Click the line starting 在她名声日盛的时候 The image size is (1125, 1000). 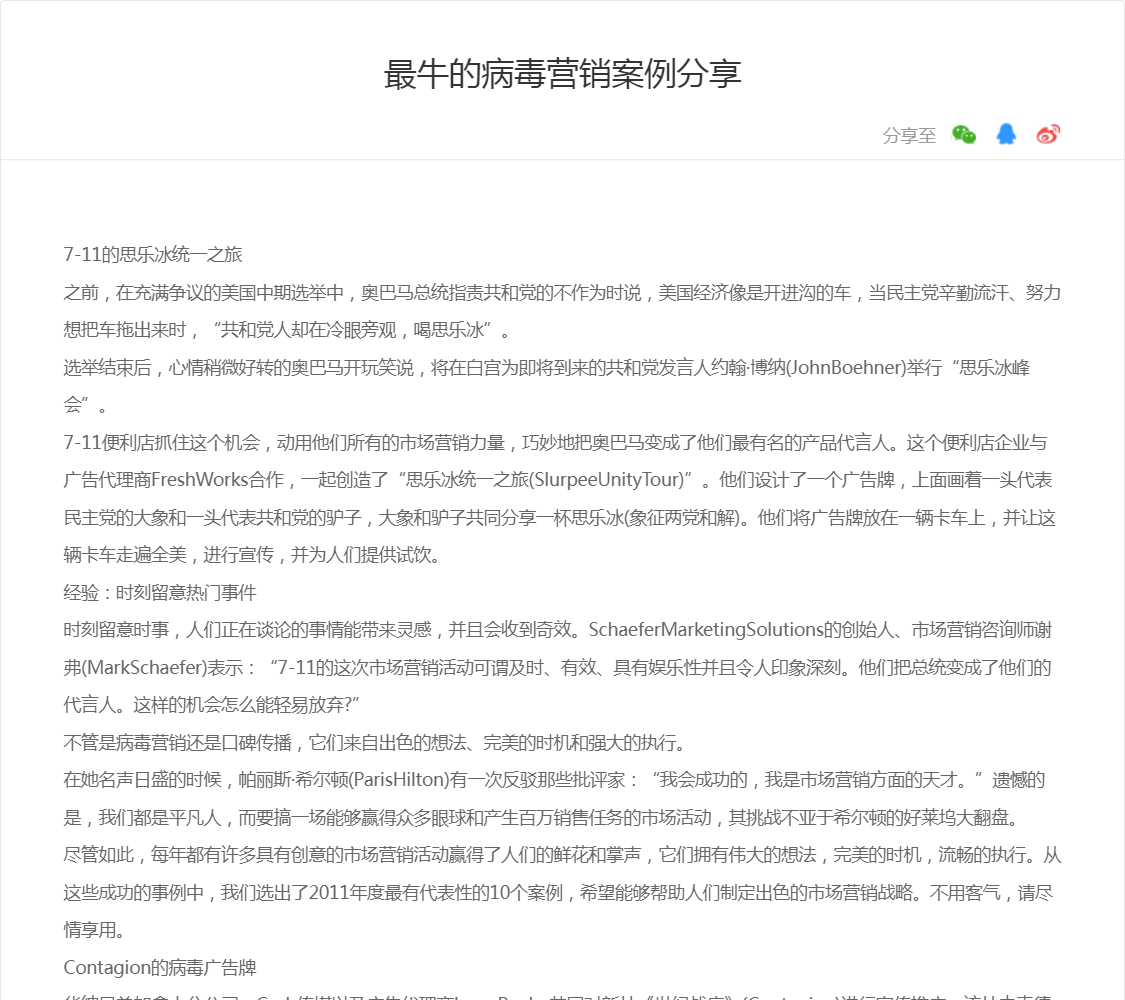coord(554,780)
